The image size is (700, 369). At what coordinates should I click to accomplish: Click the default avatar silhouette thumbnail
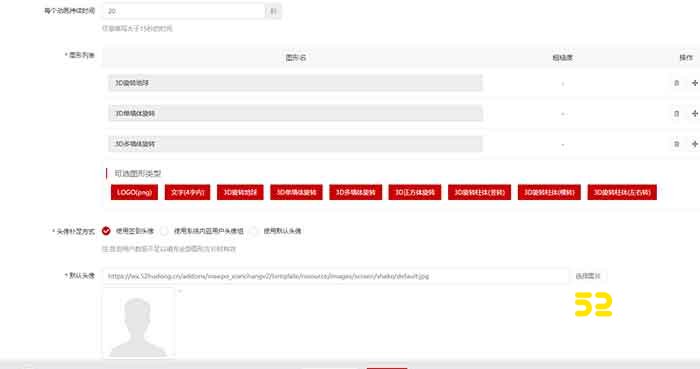pos(138,323)
